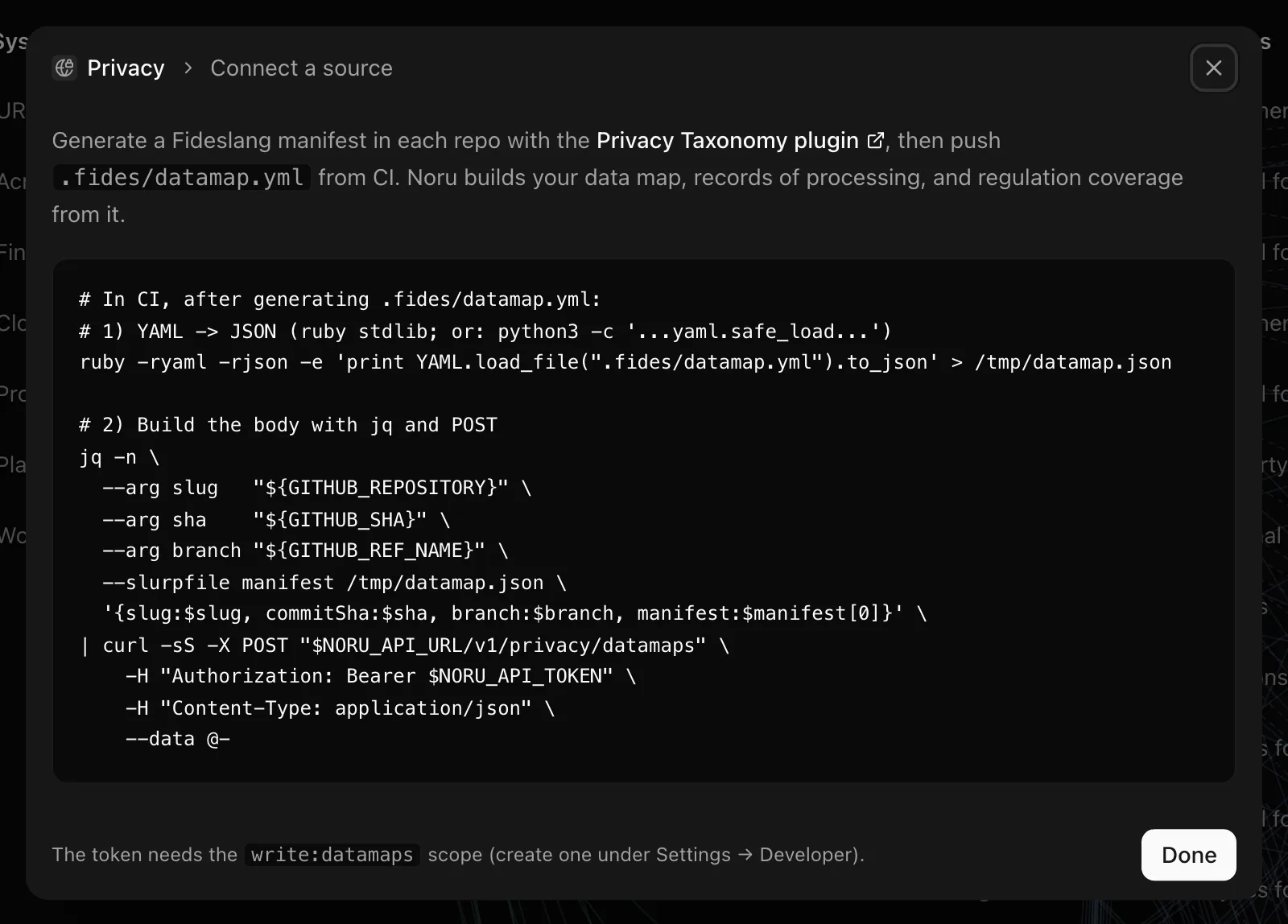This screenshot has height=924, width=1288.
Task: Click the '{slug:$slug, commitSha:$sha' line
Action: pyautogui.click(x=515, y=613)
